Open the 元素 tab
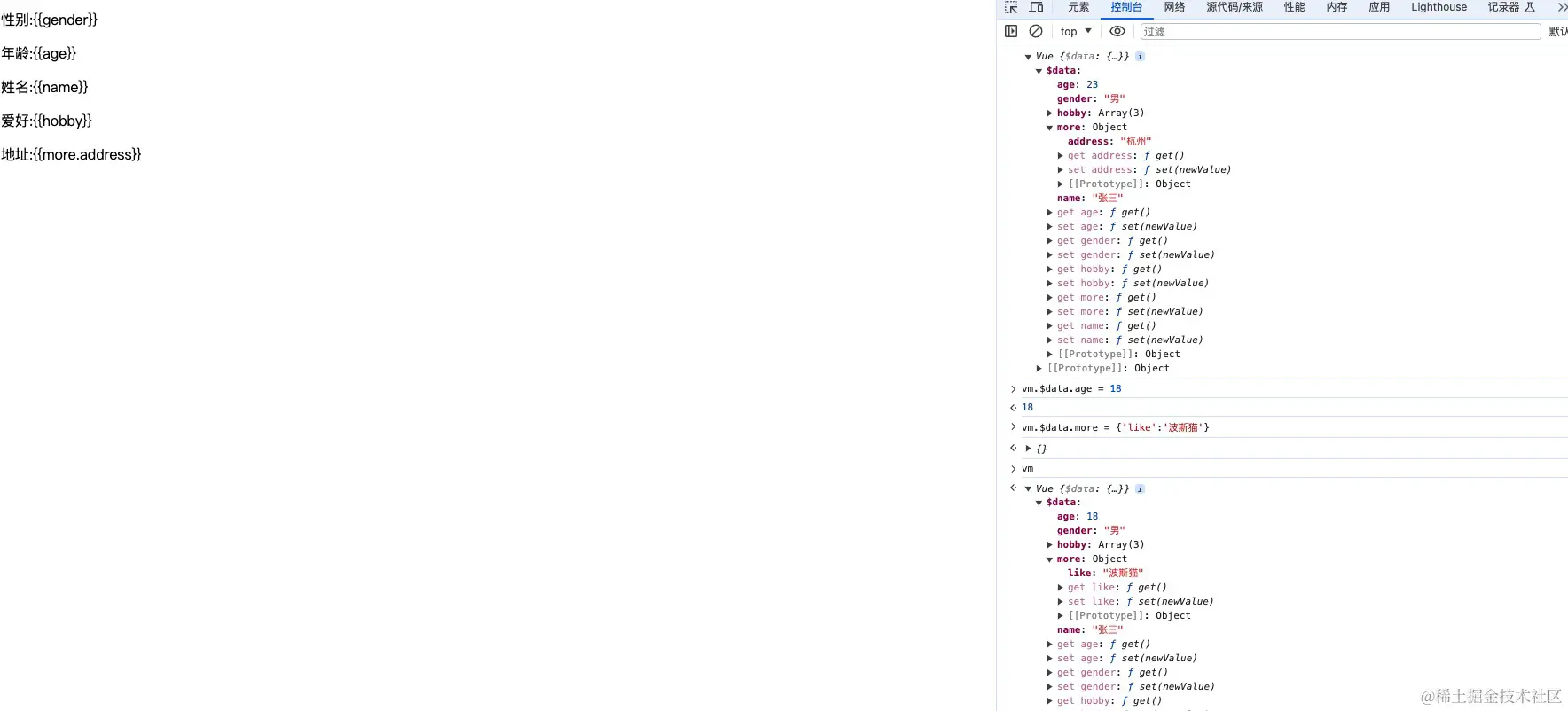 tap(1078, 7)
